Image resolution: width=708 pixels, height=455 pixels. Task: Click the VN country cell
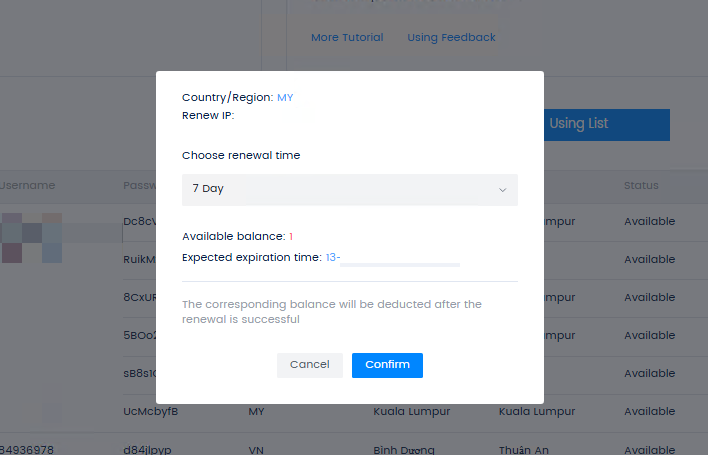point(256,450)
